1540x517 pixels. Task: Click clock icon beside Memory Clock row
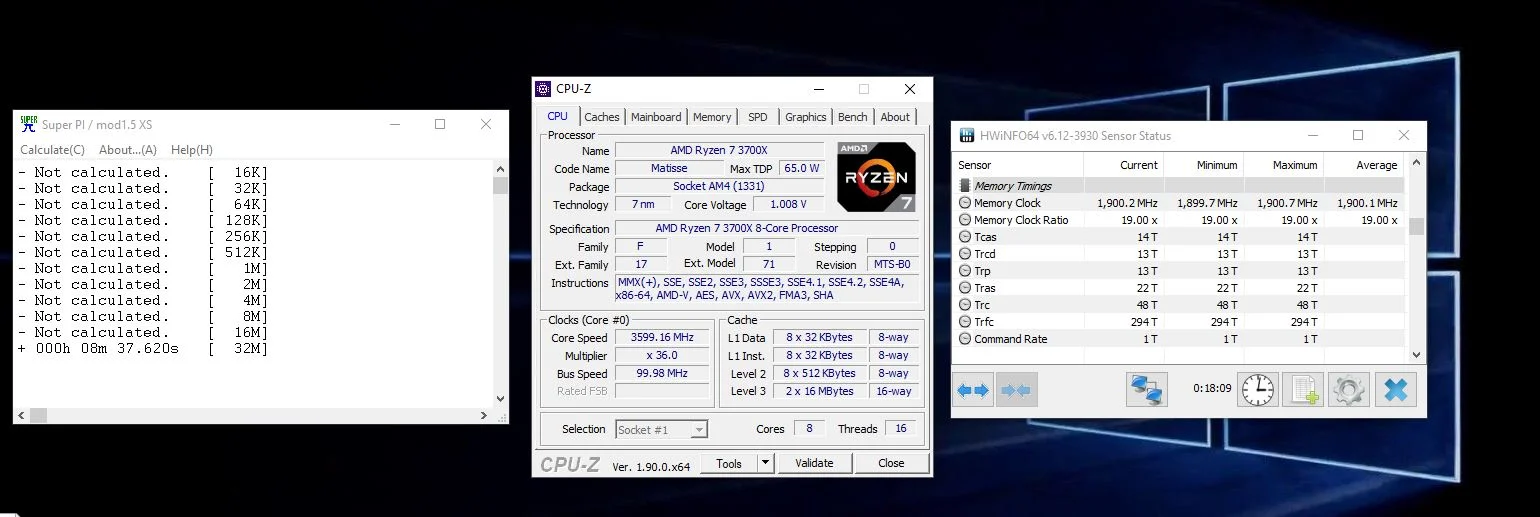pyautogui.click(x=965, y=203)
